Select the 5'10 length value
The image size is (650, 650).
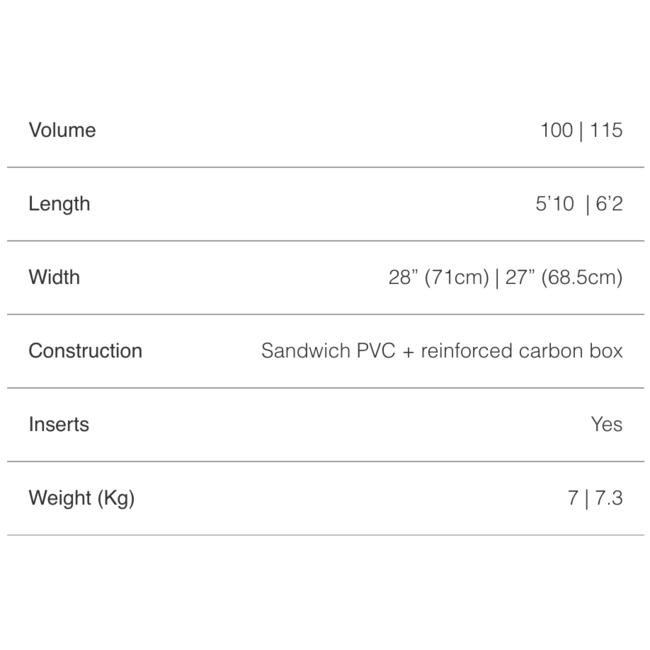click(555, 204)
